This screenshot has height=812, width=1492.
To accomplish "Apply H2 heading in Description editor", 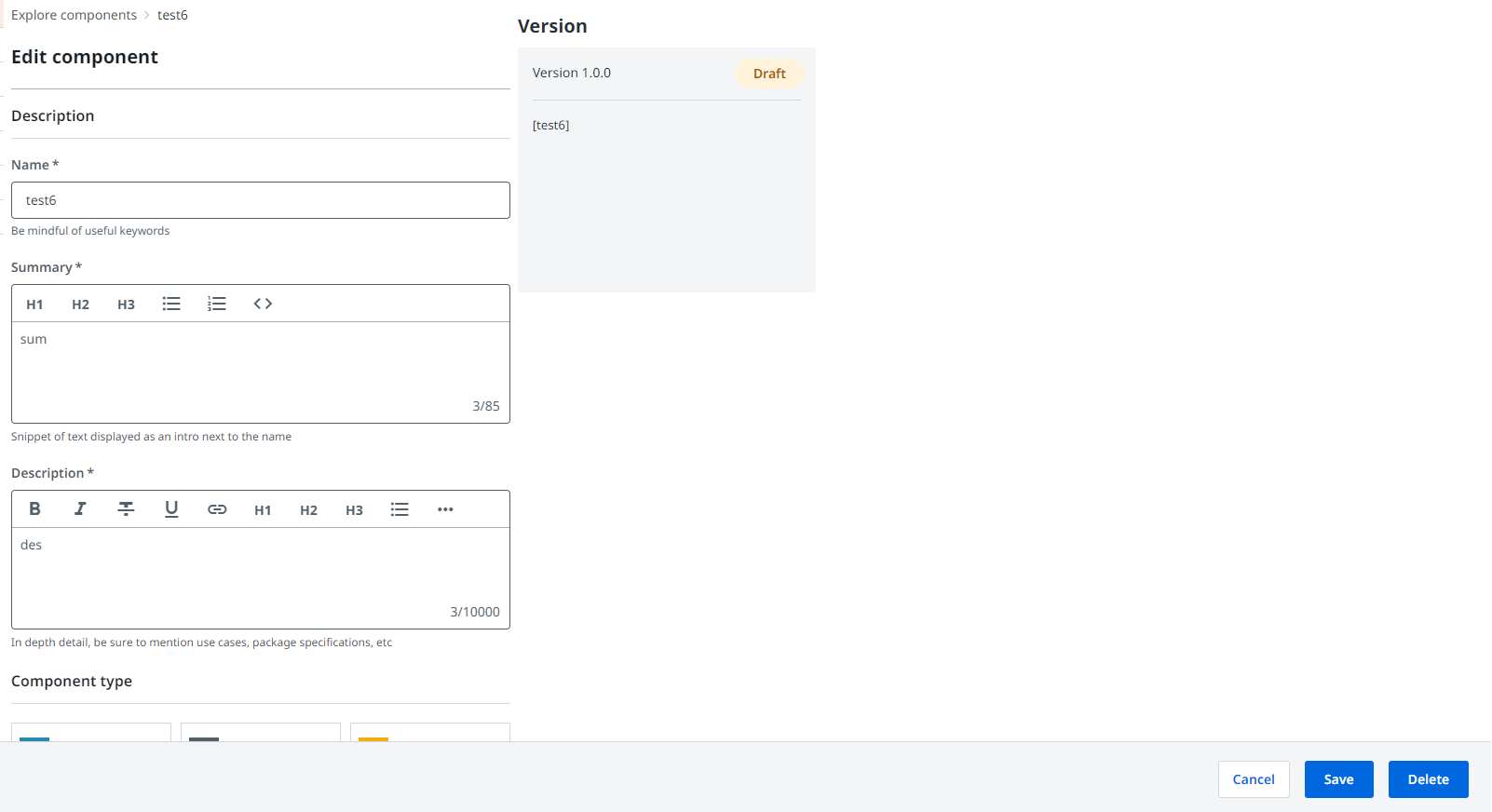I will (x=308, y=510).
